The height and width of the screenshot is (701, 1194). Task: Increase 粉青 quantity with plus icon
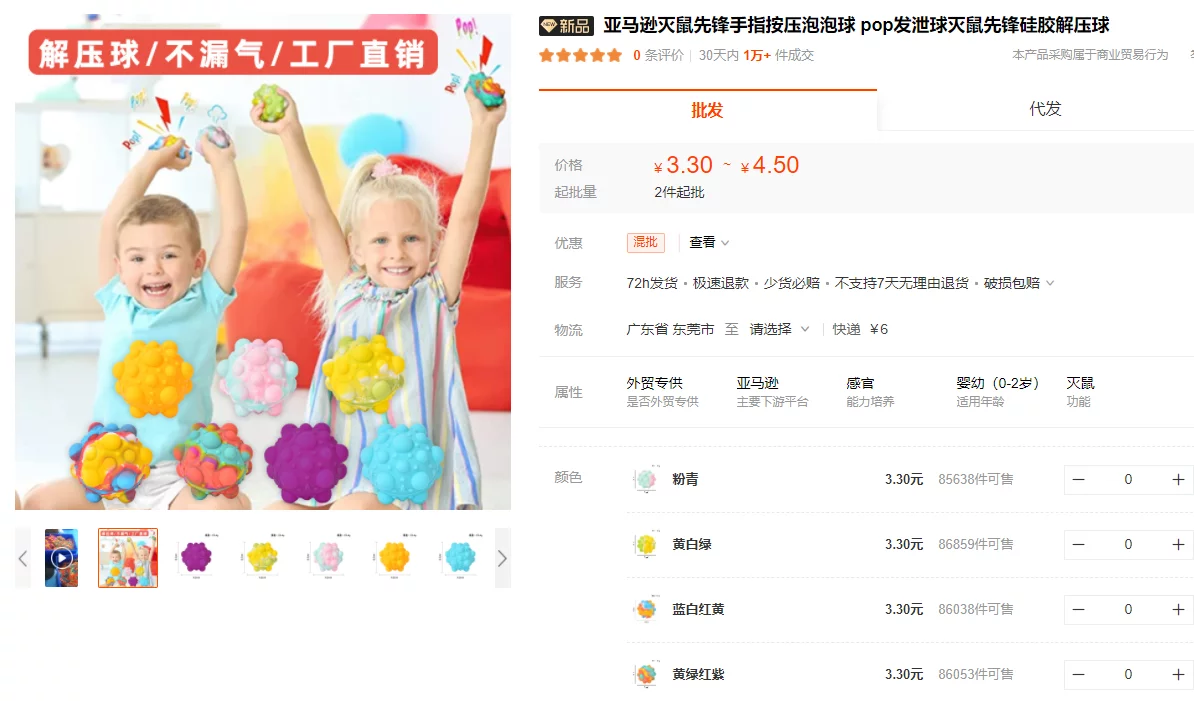click(1178, 480)
